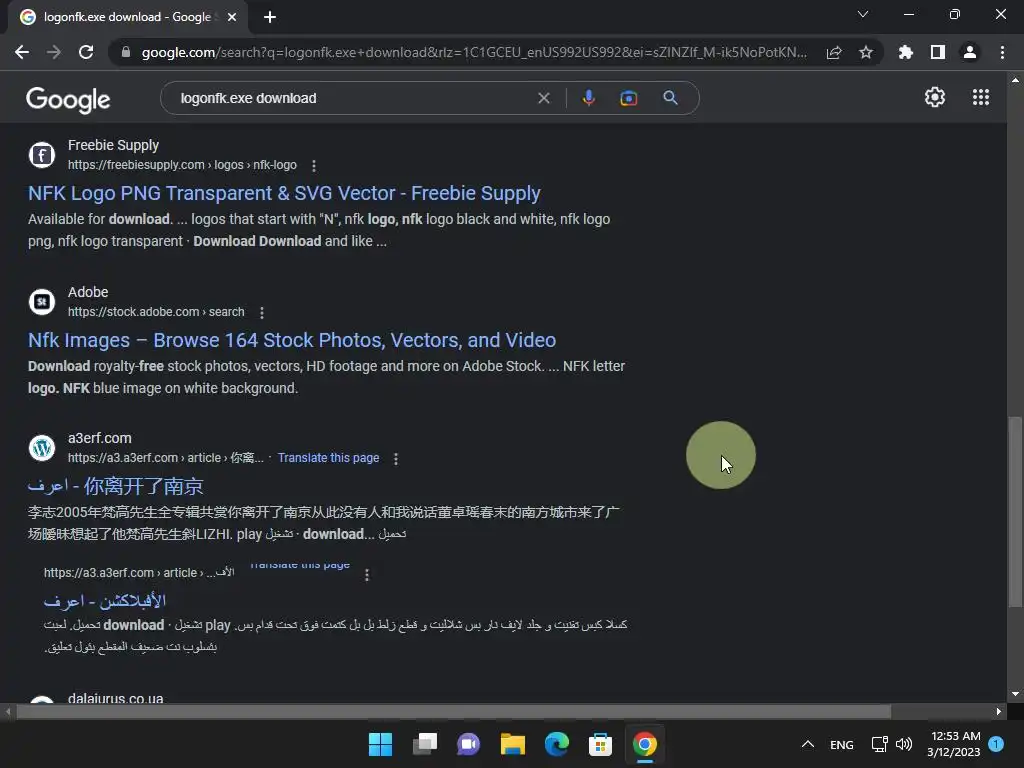Image resolution: width=1024 pixels, height=768 pixels.
Task: Open Freebie Supply result options menu
Action: [314, 166]
